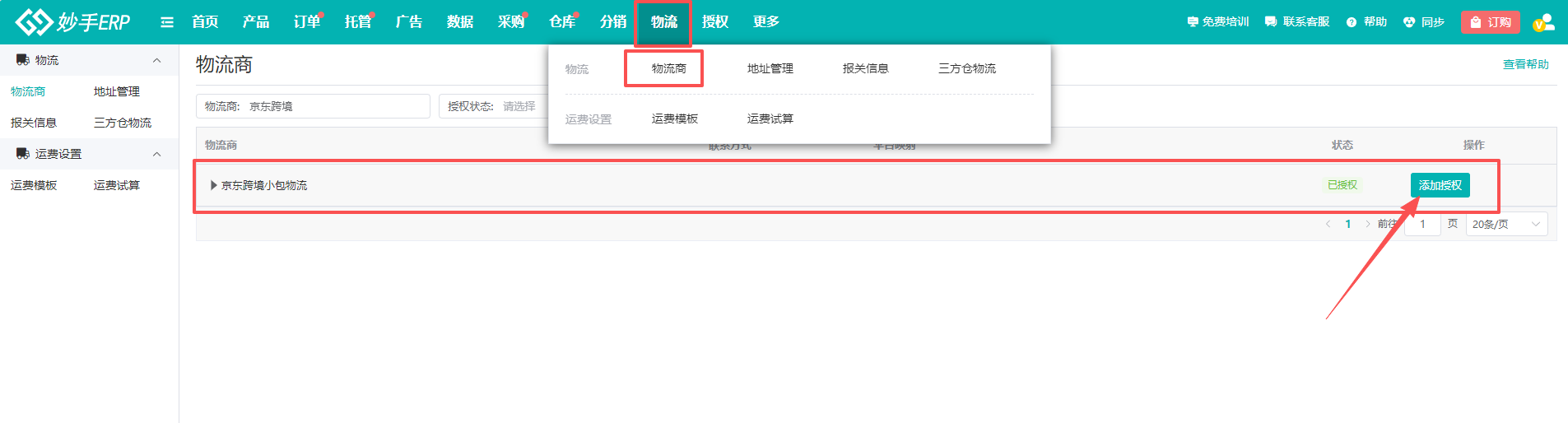Open the 查看帮助 link

(x=1525, y=64)
